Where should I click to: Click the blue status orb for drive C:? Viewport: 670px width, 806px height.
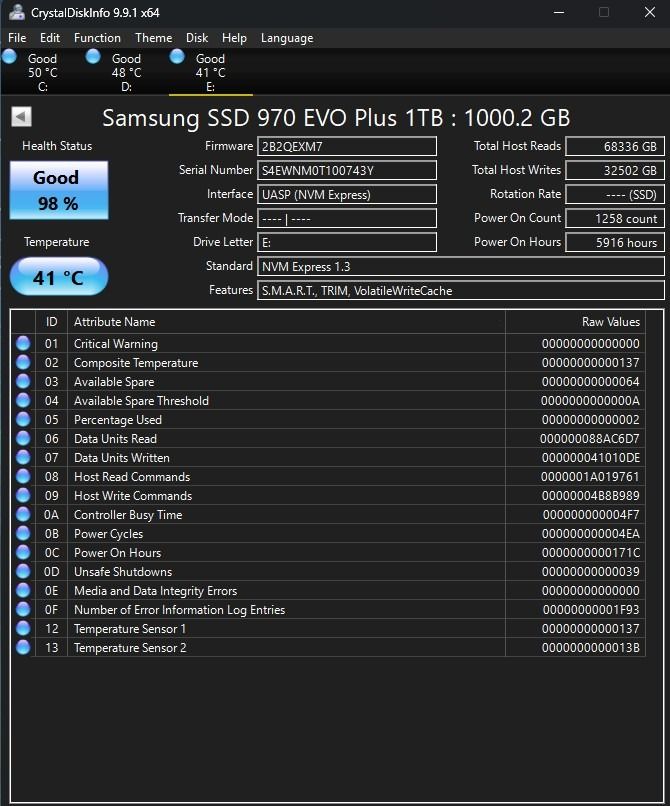[10, 57]
